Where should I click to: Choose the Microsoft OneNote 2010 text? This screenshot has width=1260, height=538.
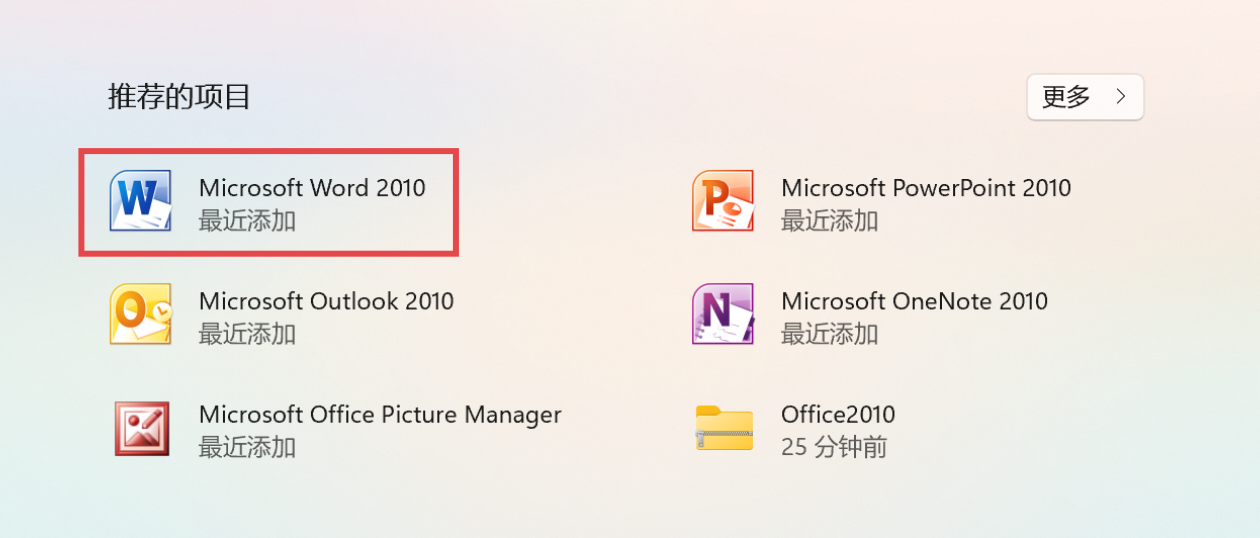914,301
